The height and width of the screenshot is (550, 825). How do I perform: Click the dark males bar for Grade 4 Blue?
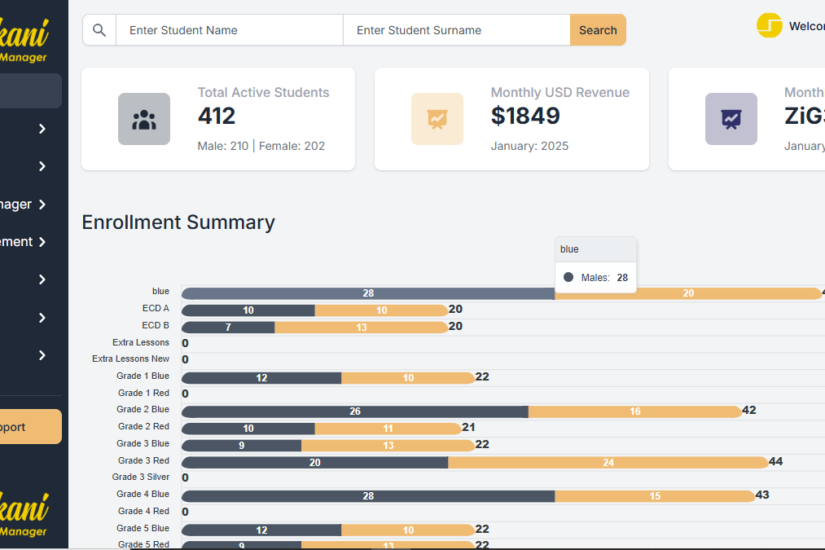(367, 496)
